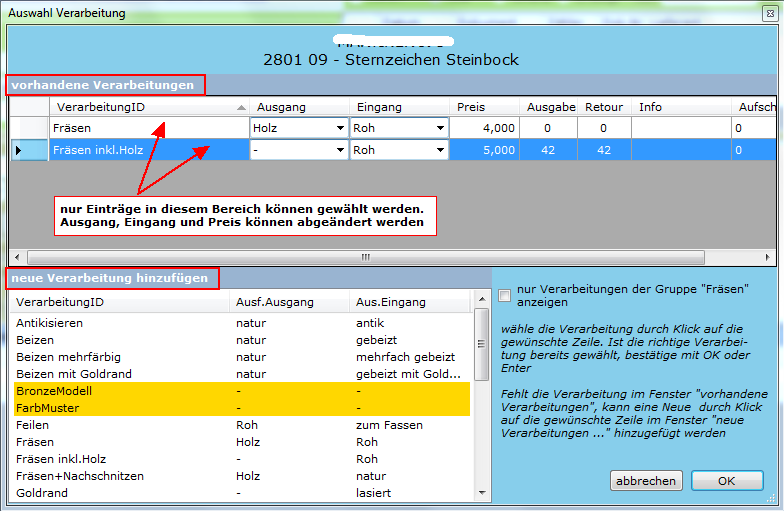Edit the Preis field showing 5,000

[x=485, y=150]
